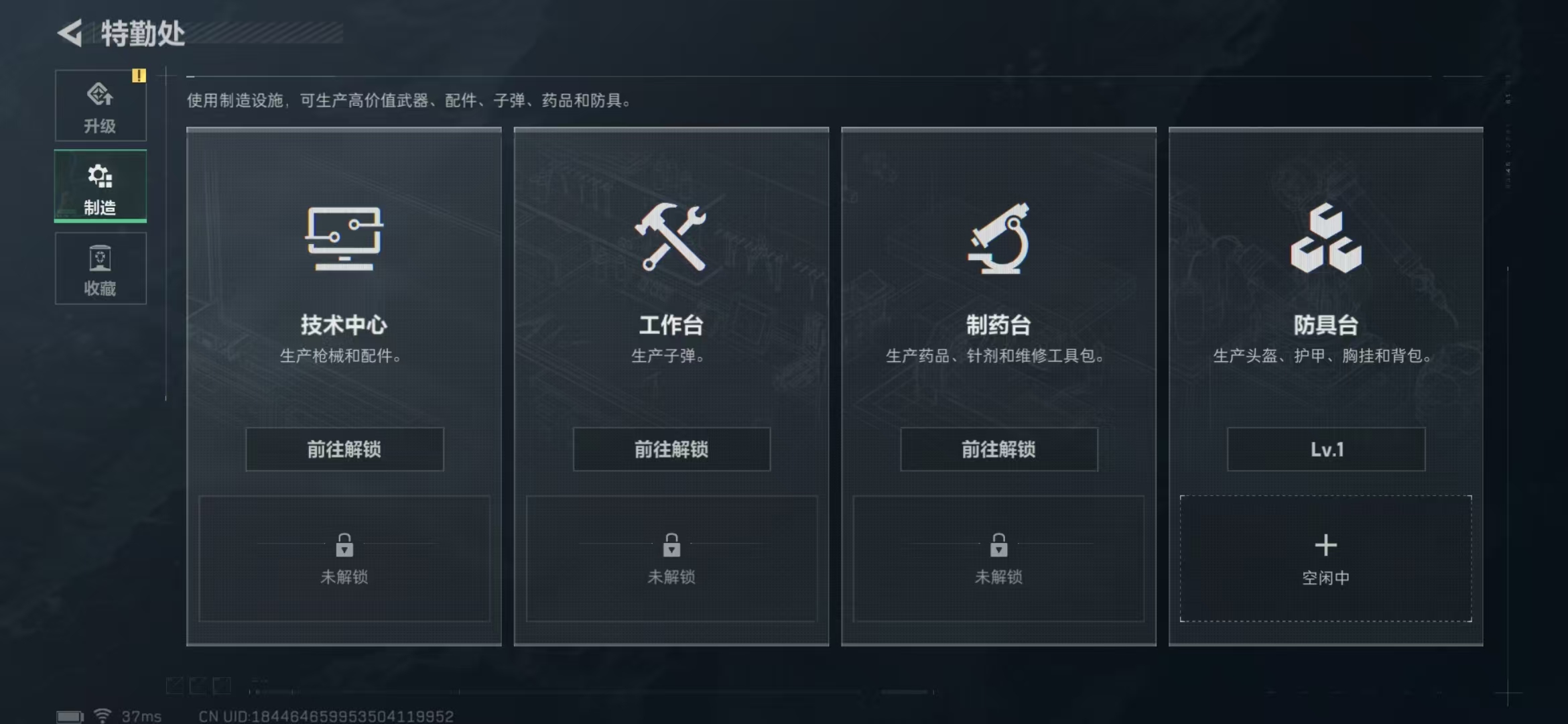Screen dimensions: 1568x724
Task: Click the wifi signal status icon
Action: coord(103,716)
